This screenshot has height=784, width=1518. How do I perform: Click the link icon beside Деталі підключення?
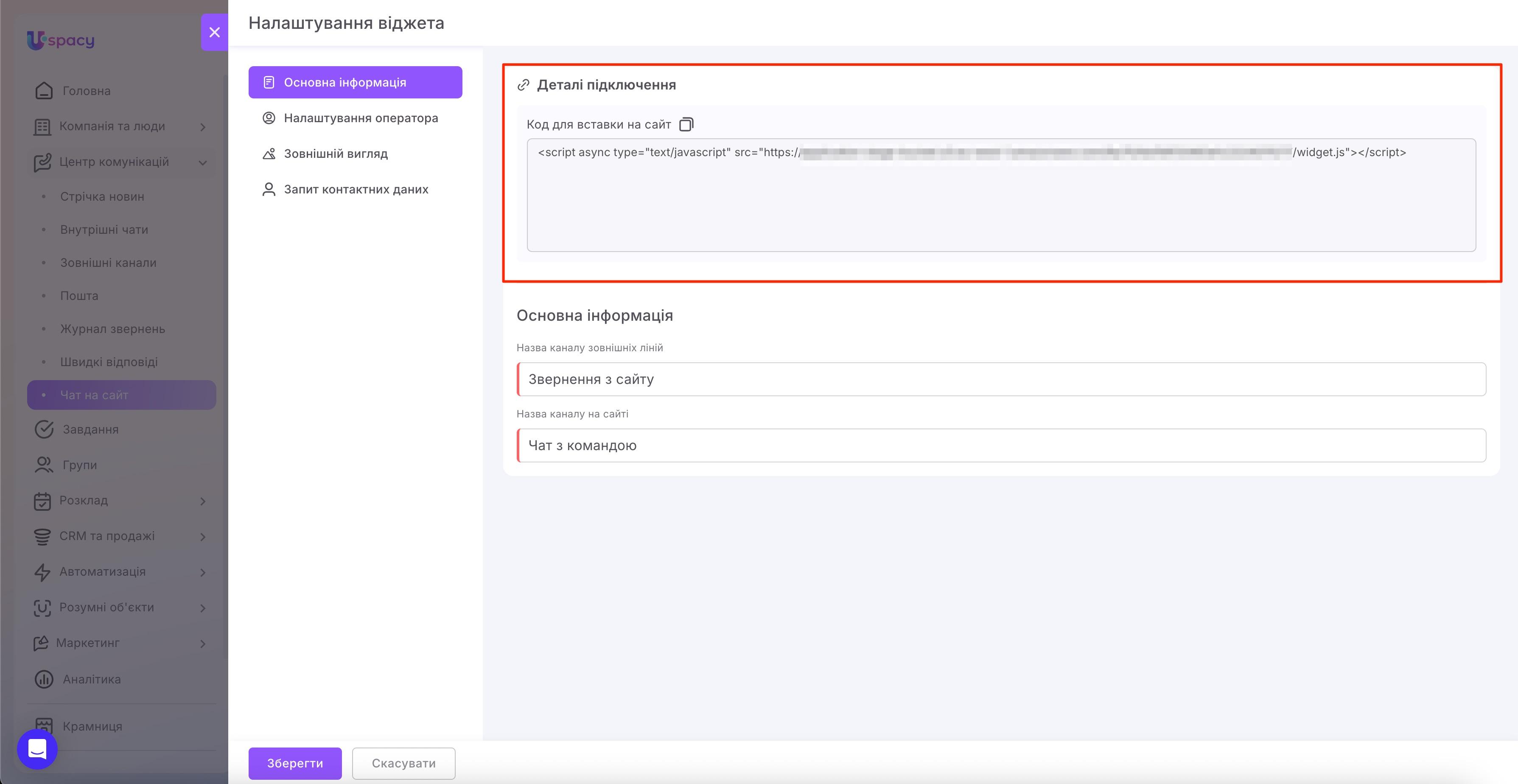click(x=523, y=85)
